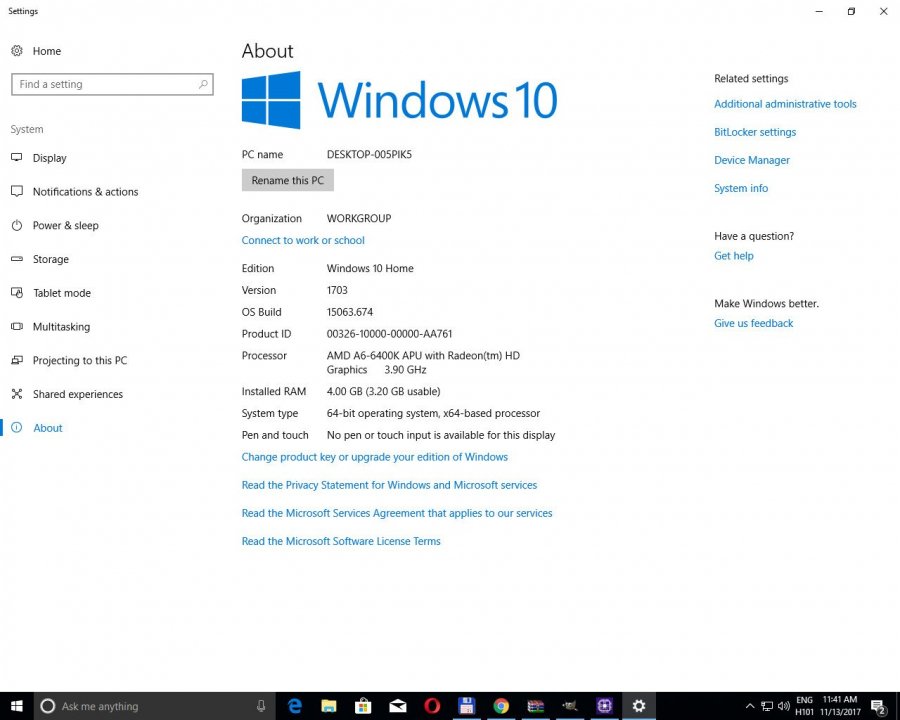Click the Rename this PC button
Image resolution: width=900 pixels, height=720 pixels.
tap(288, 180)
